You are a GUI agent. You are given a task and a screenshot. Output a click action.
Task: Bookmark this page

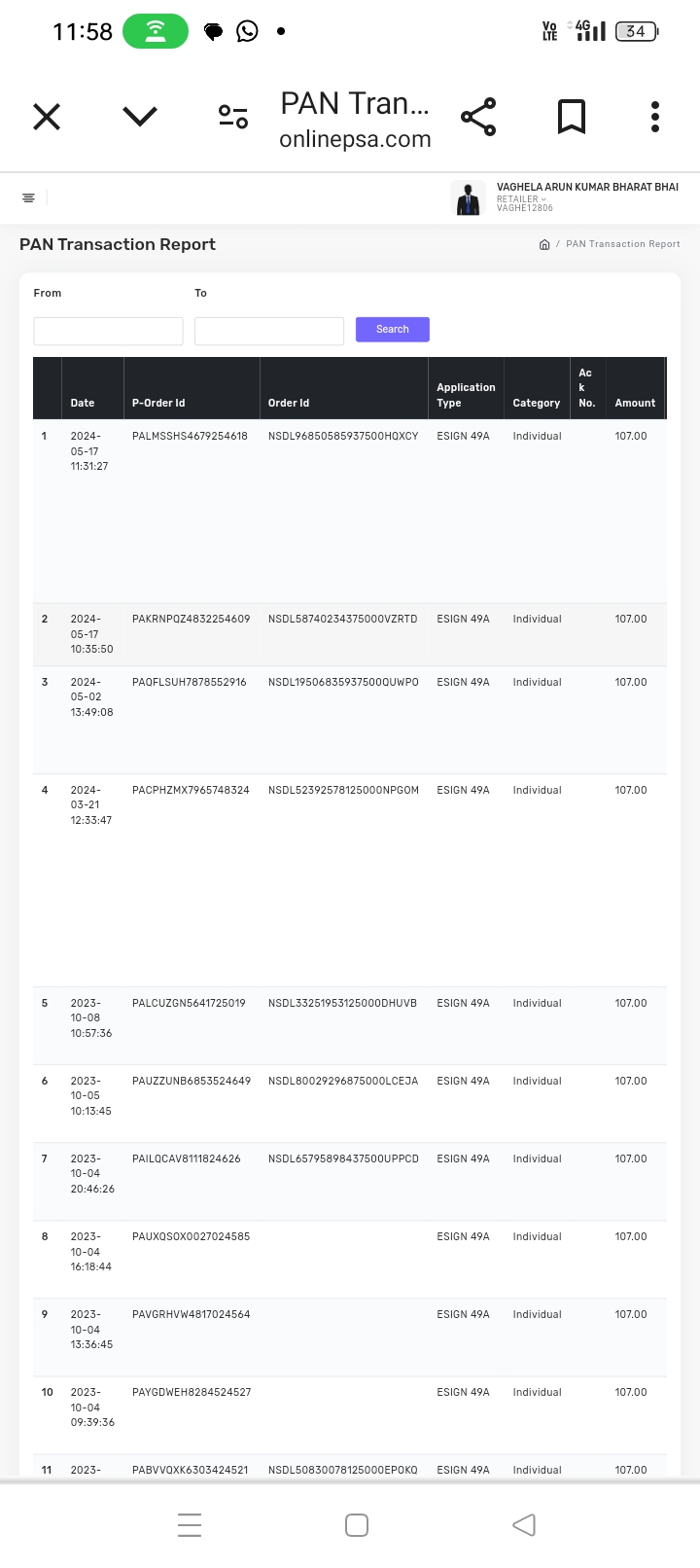[x=572, y=118]
